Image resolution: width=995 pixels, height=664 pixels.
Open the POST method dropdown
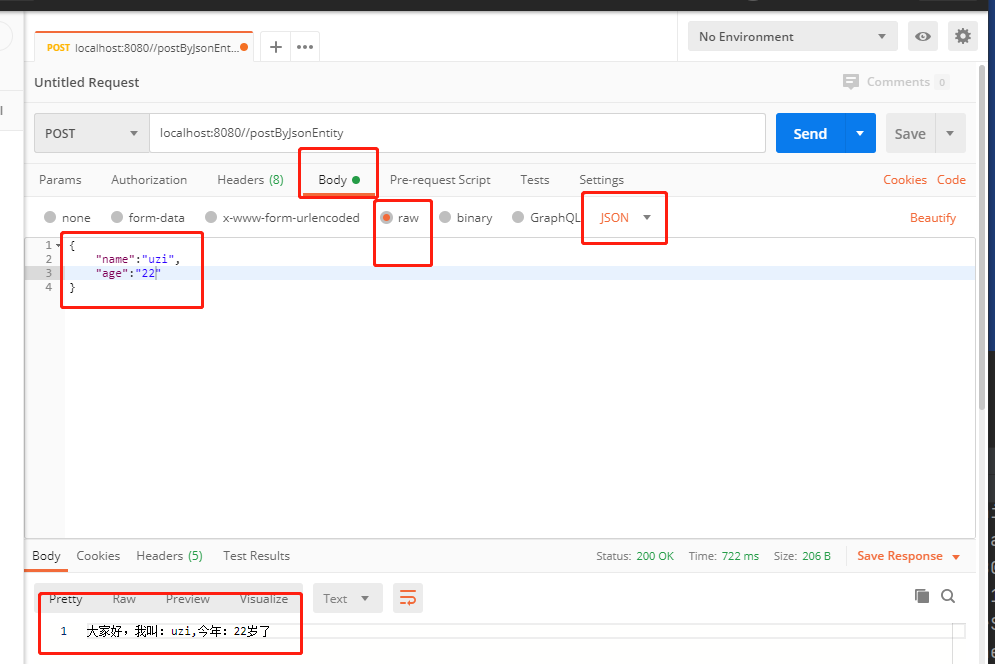click(x=92, y=133)
